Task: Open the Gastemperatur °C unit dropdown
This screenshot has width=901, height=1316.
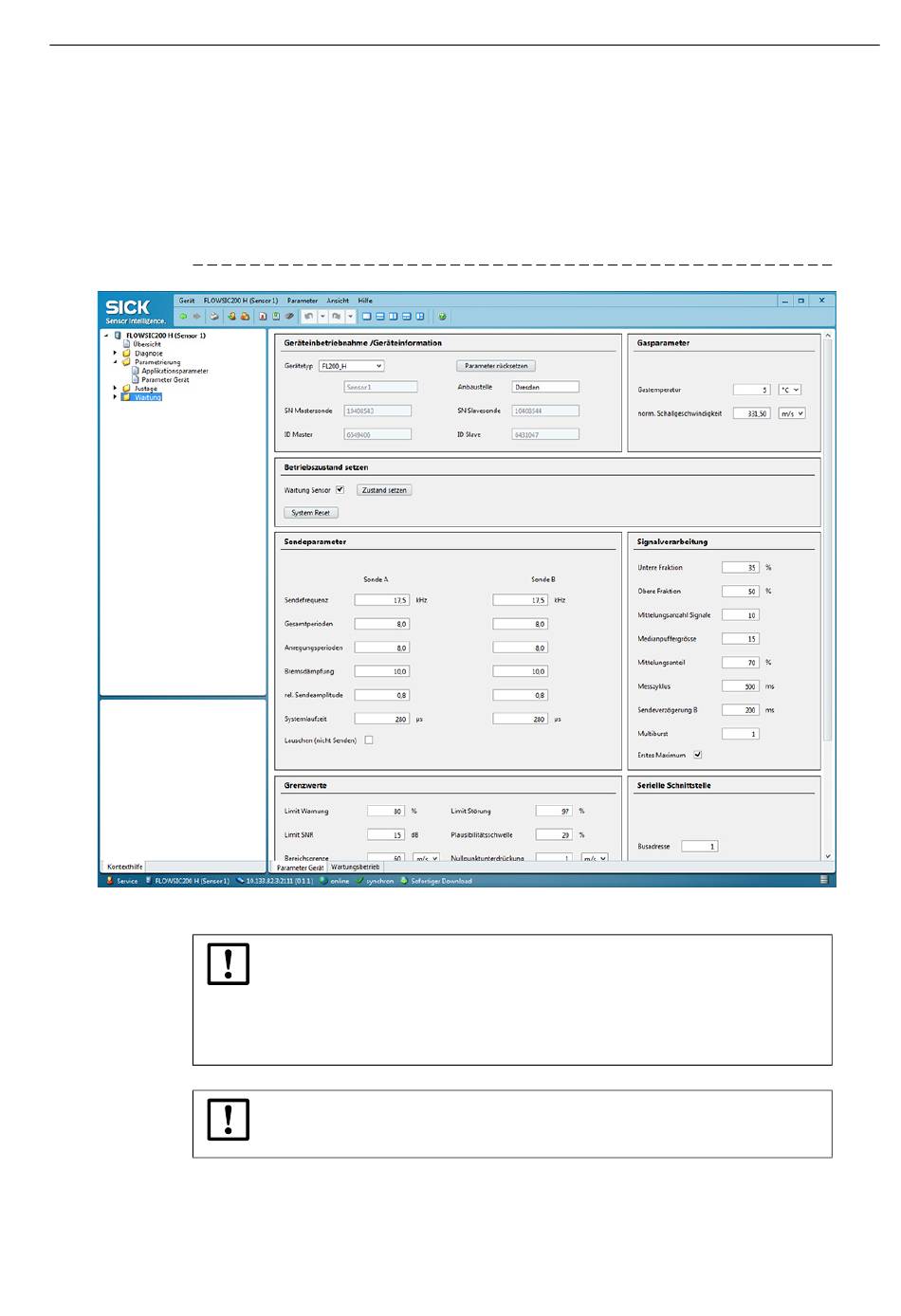Action: [x=790, y=390]
